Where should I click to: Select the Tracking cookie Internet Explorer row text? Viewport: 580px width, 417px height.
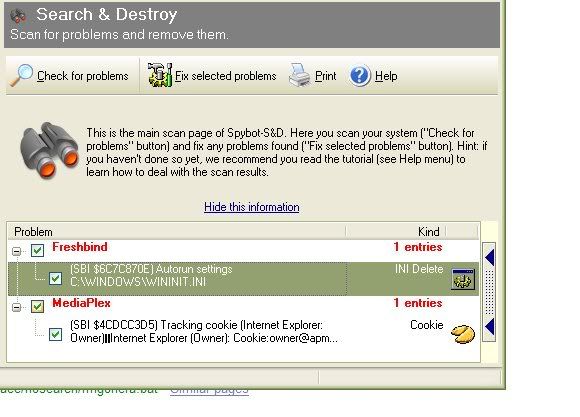203,332
